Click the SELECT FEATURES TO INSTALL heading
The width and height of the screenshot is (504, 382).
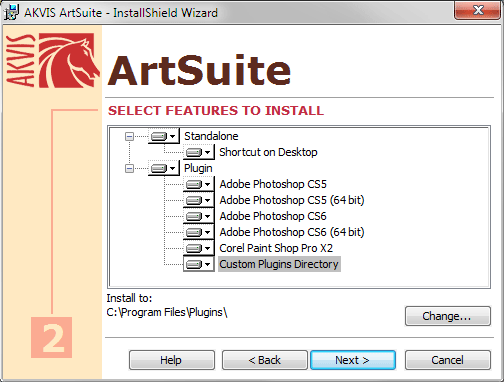coord(216,111)
